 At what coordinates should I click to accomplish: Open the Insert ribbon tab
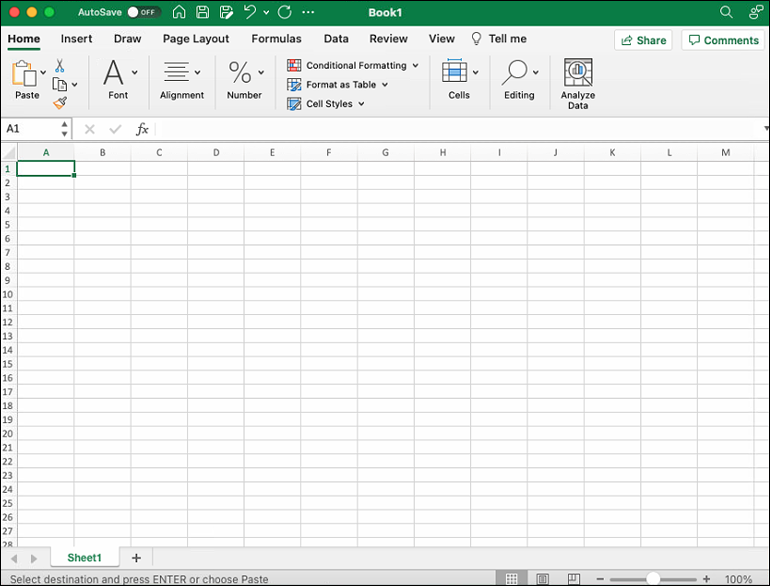(x=76, y=39)
